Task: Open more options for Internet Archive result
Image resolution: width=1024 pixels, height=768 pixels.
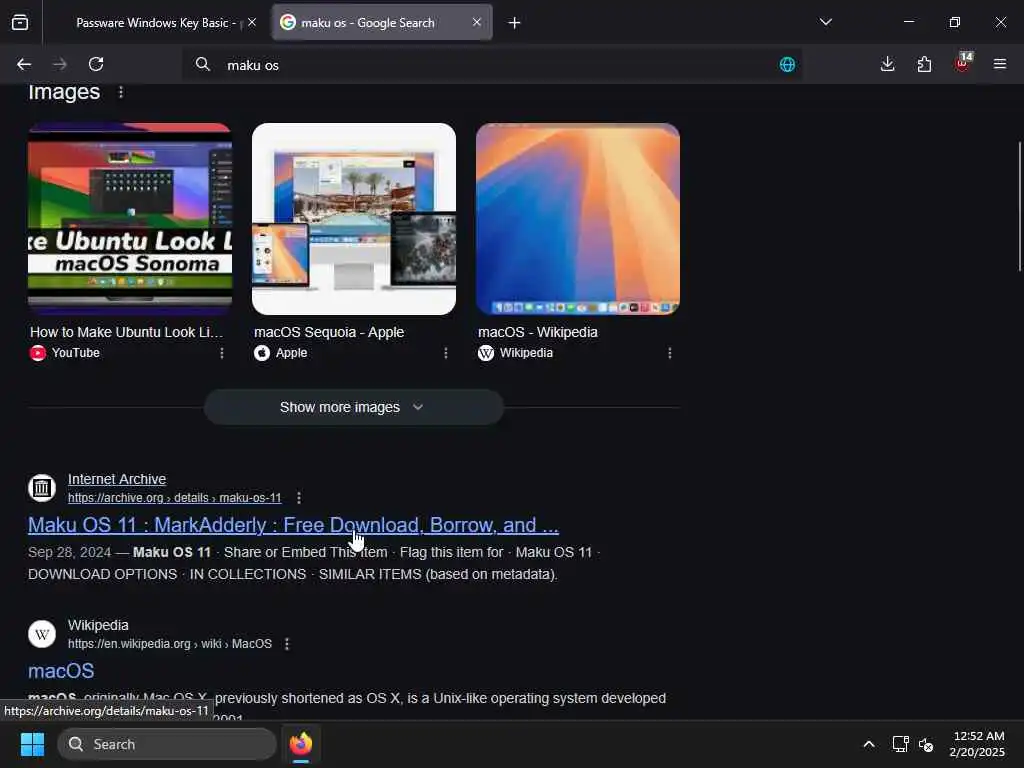Action: pos(299,498)
